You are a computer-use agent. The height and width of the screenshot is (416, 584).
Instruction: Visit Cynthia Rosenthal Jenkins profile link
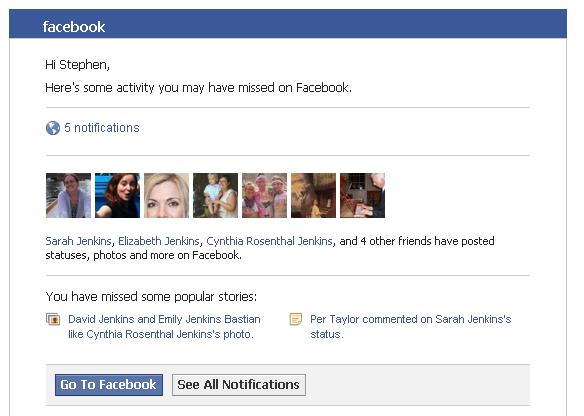tap(269, 241)
